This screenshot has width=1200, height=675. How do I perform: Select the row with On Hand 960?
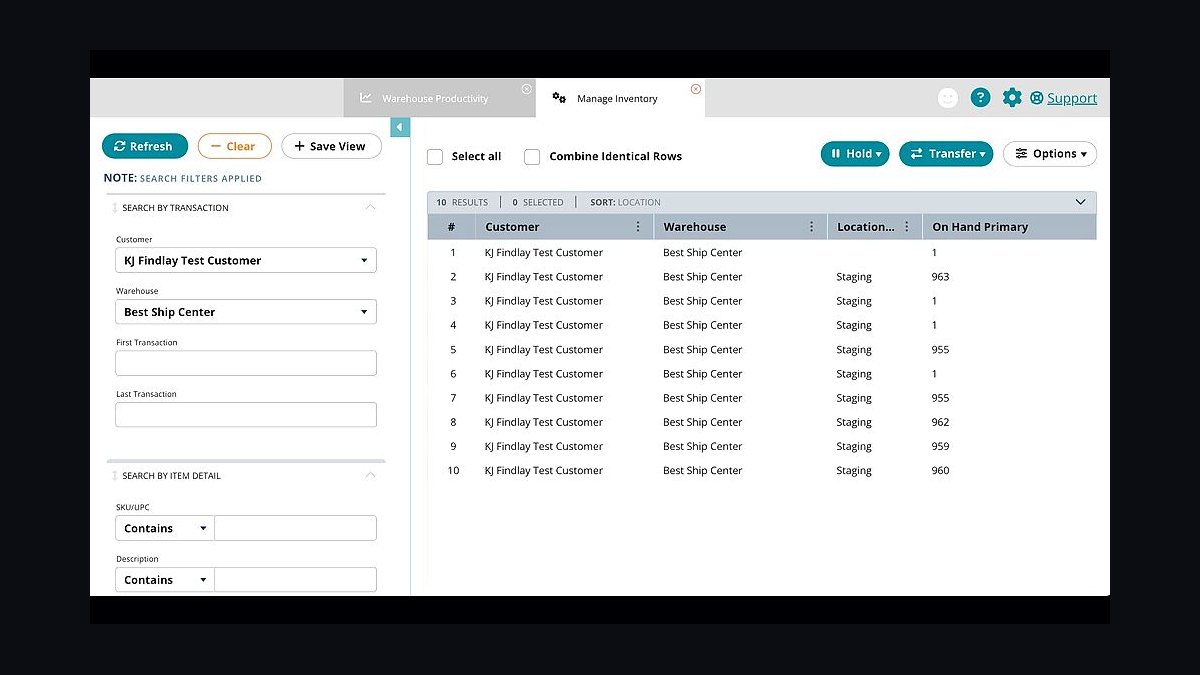(762, 470)
